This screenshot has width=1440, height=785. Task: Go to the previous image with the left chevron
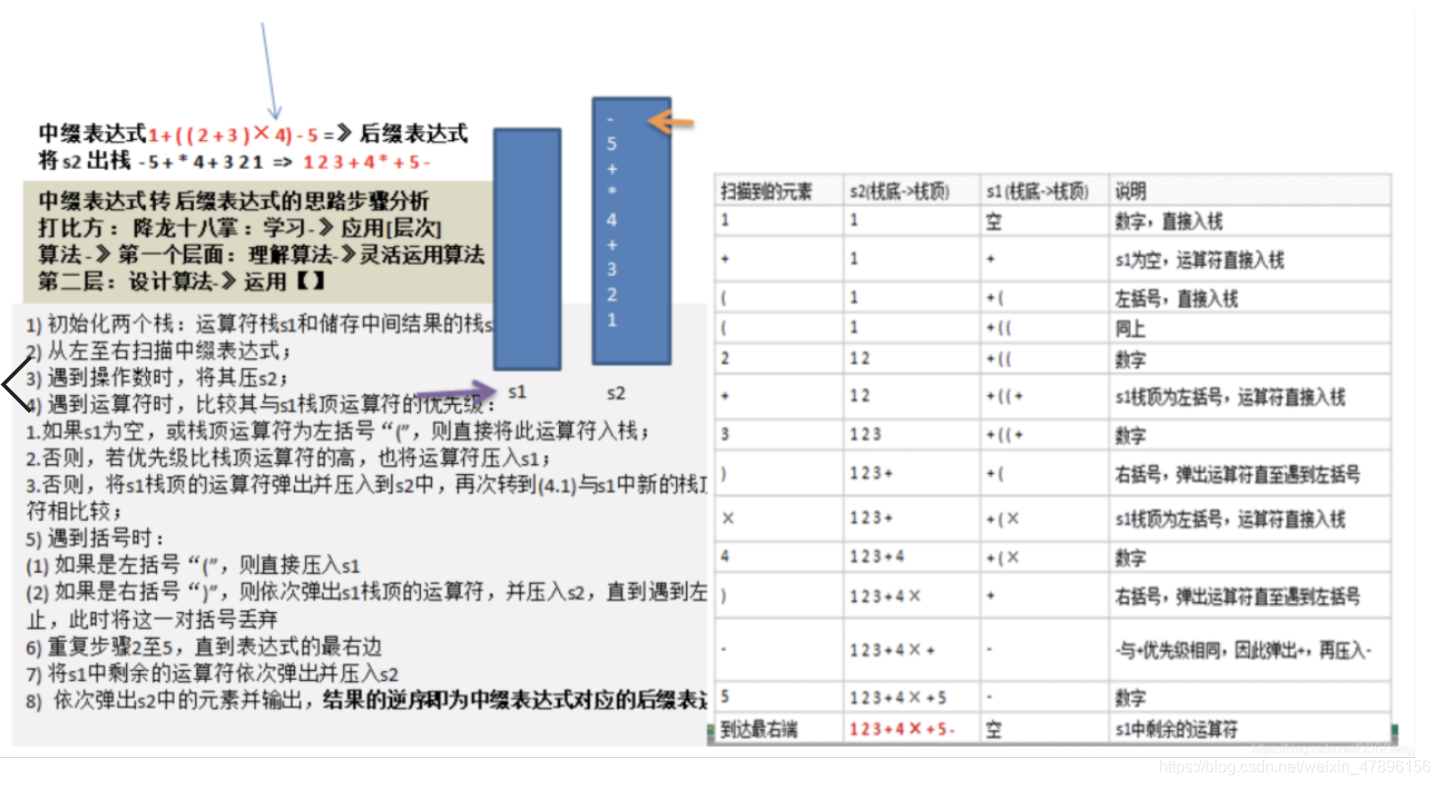point(17,385)
